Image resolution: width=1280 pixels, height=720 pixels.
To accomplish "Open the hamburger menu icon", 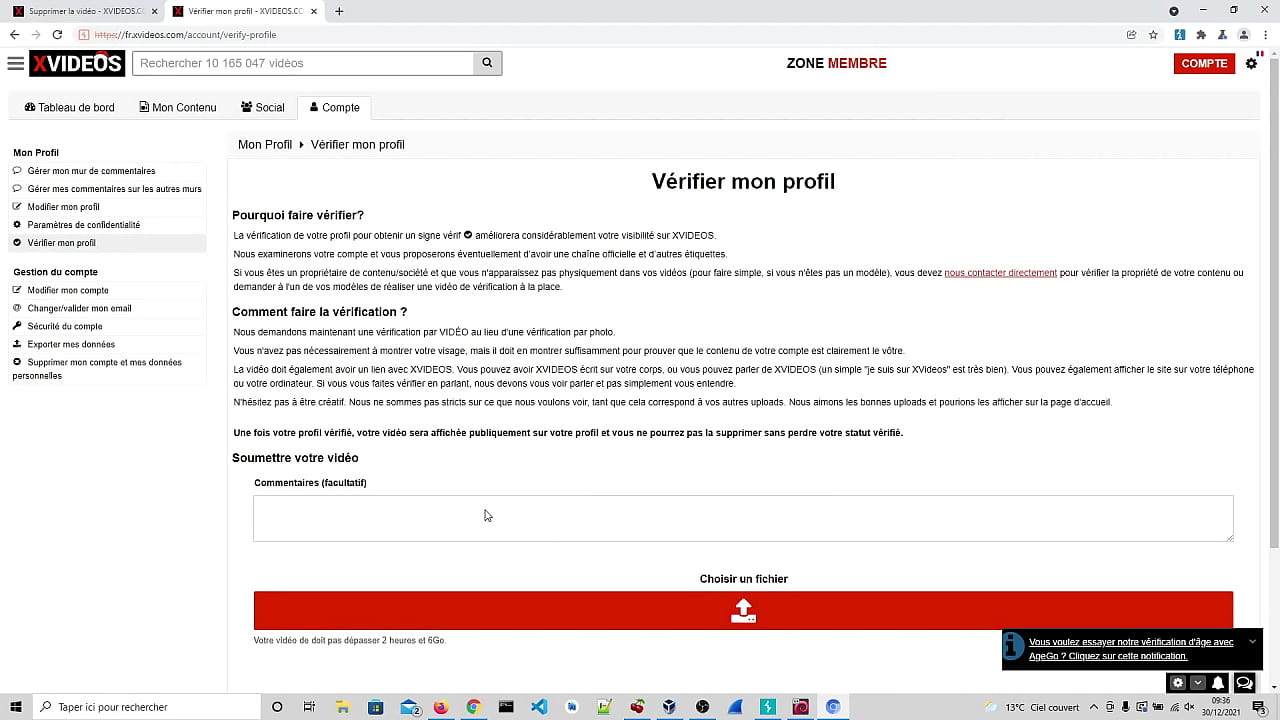I will tap(15, 63).
